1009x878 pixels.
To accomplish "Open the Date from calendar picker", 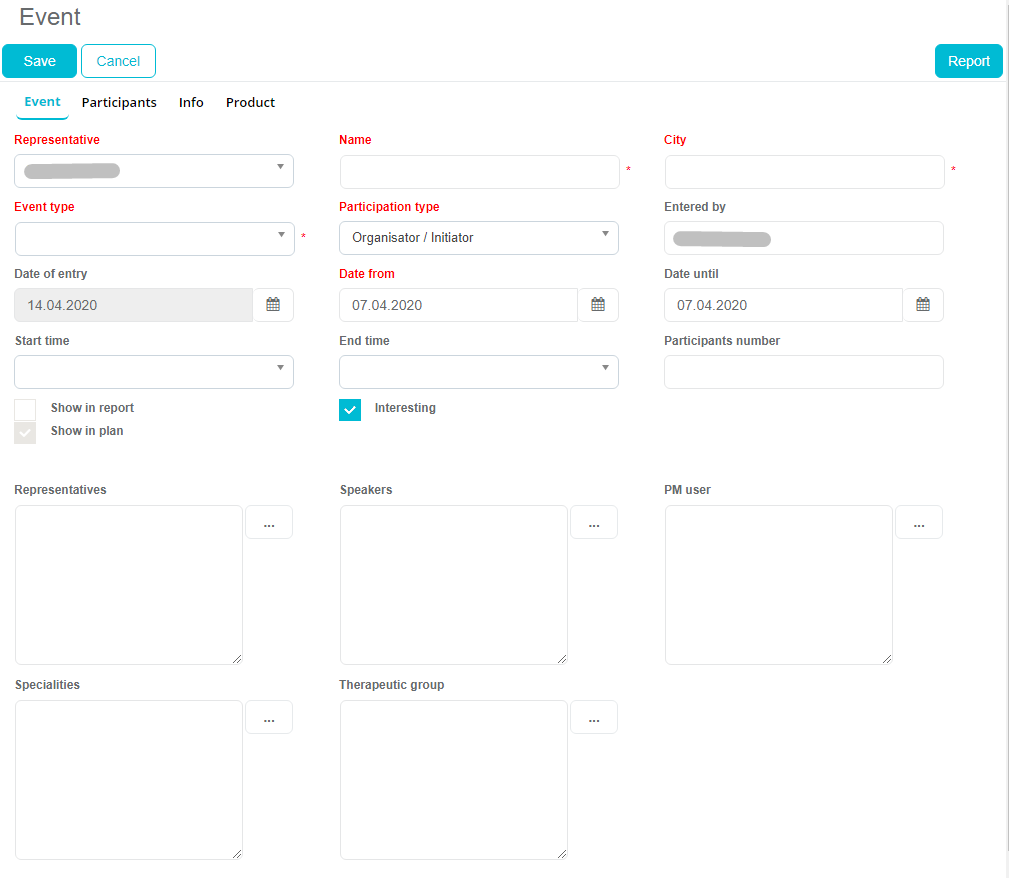I will click(598, 305).
